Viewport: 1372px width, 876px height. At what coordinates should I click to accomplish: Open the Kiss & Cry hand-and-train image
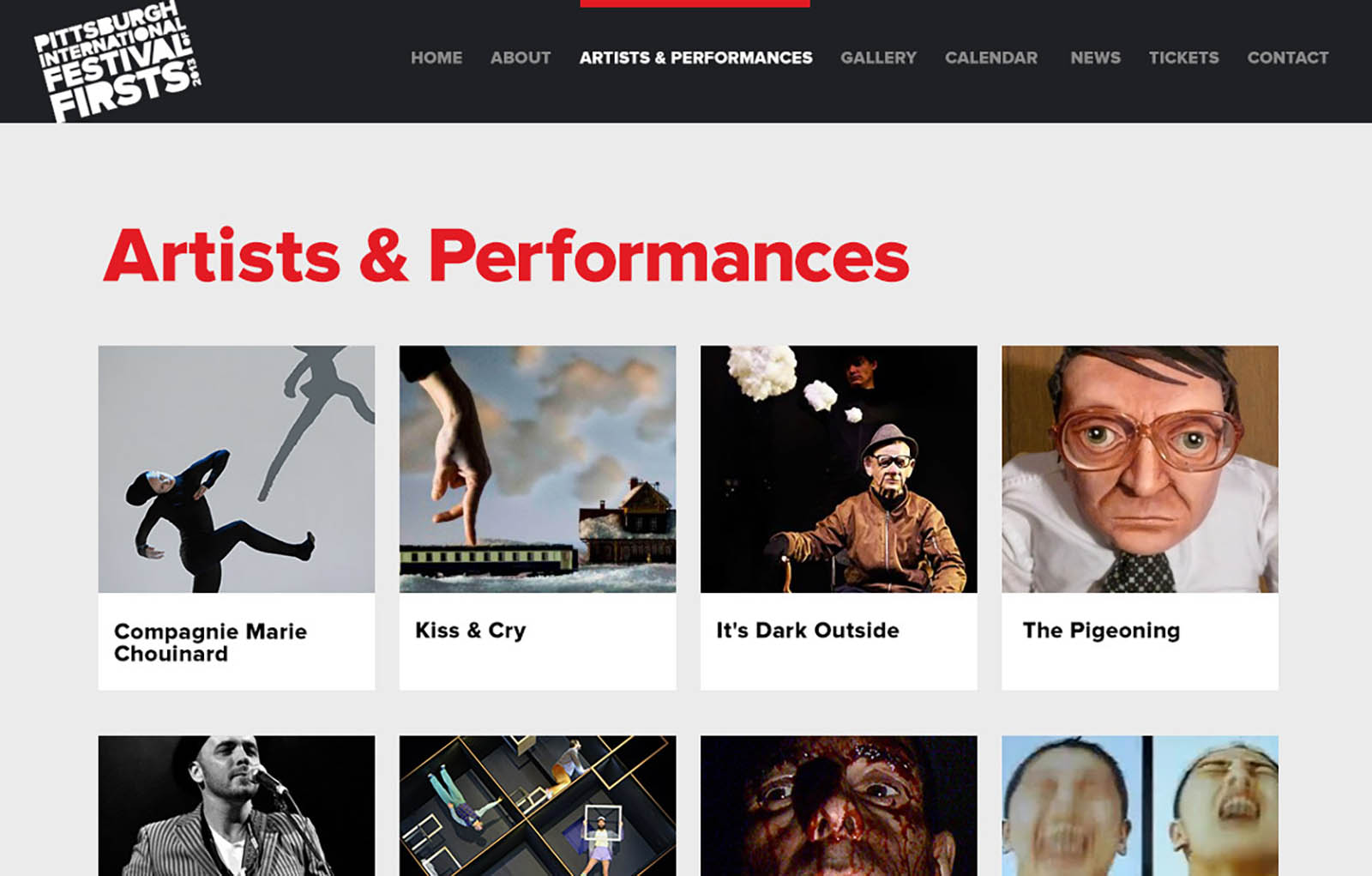[538, 469]
